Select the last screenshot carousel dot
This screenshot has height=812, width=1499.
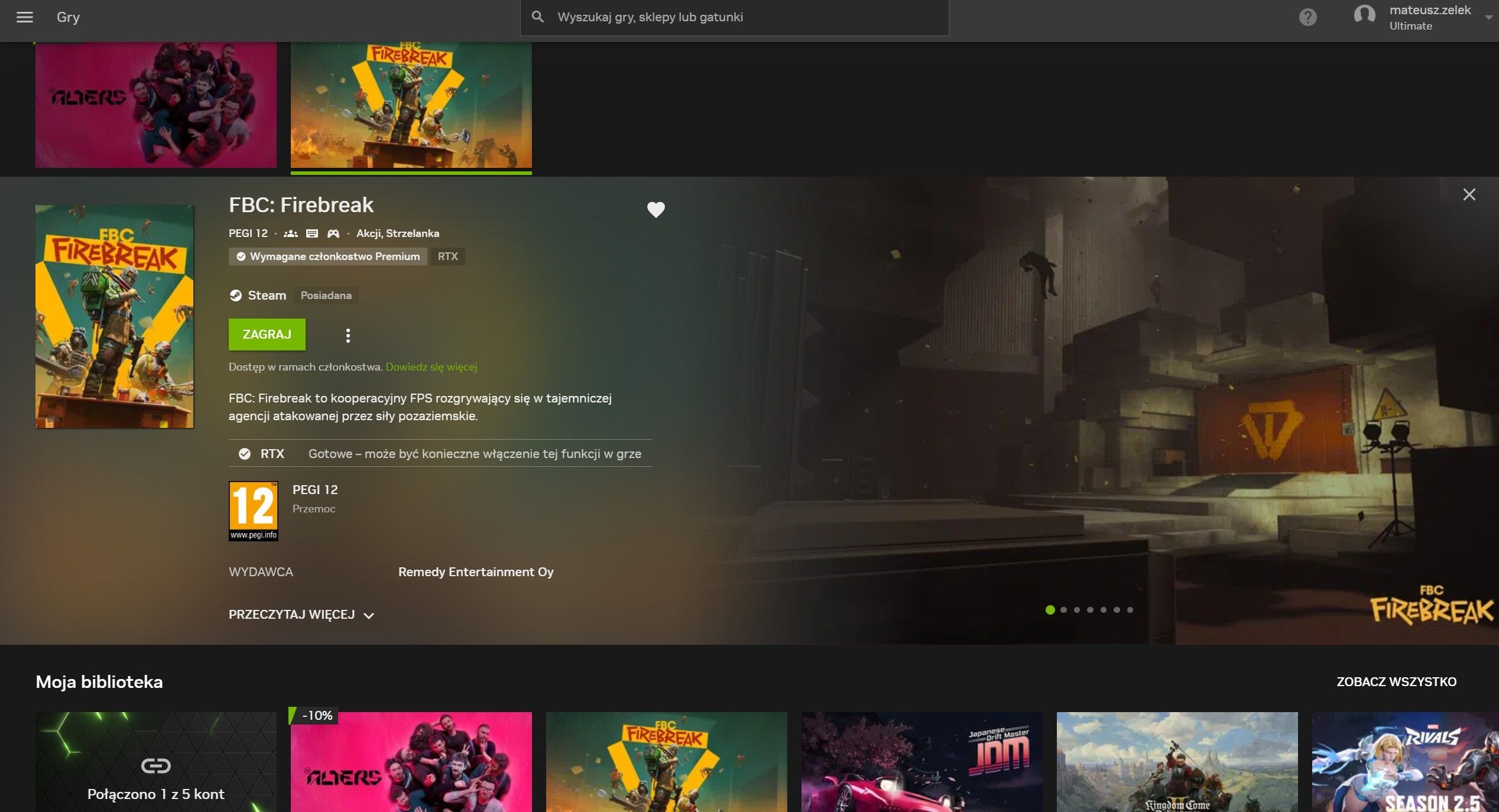pyautogui.click(x=1130, y=610)
